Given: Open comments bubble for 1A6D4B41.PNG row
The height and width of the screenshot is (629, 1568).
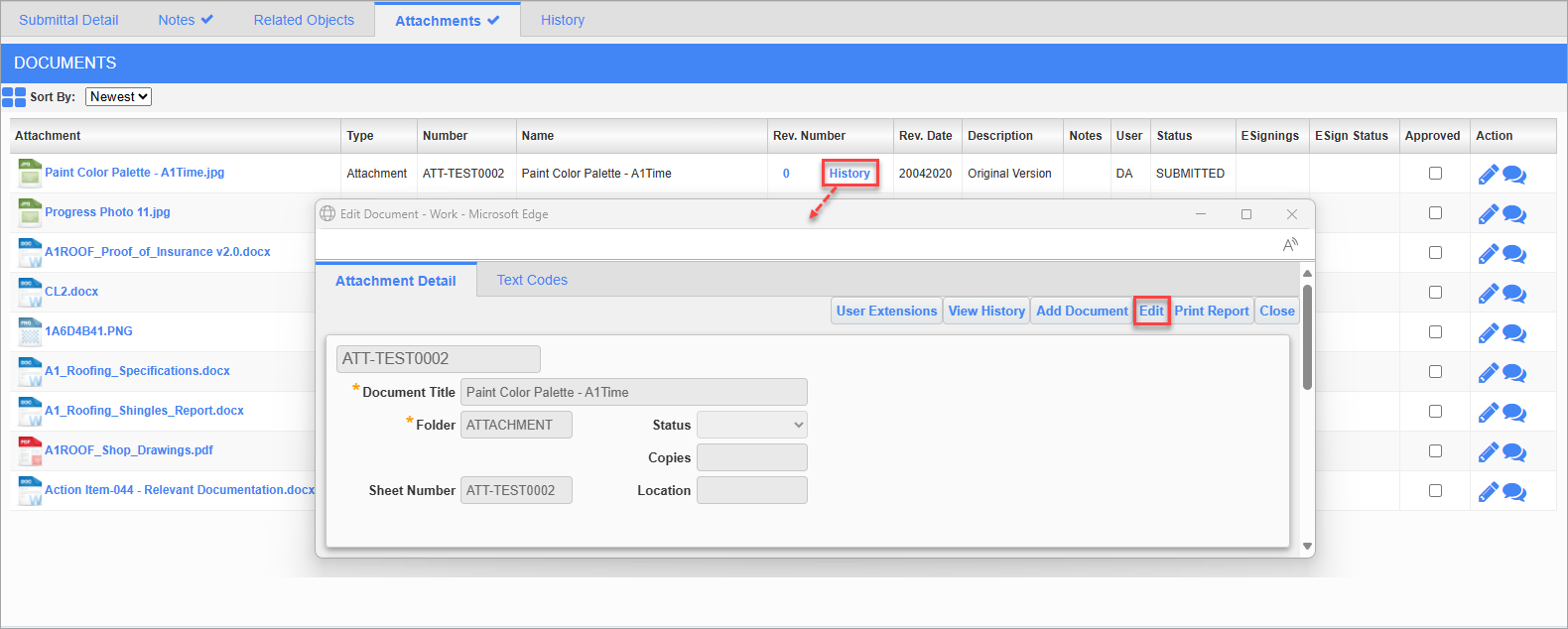Looking at the screenshot, I should pos(1514,333).
